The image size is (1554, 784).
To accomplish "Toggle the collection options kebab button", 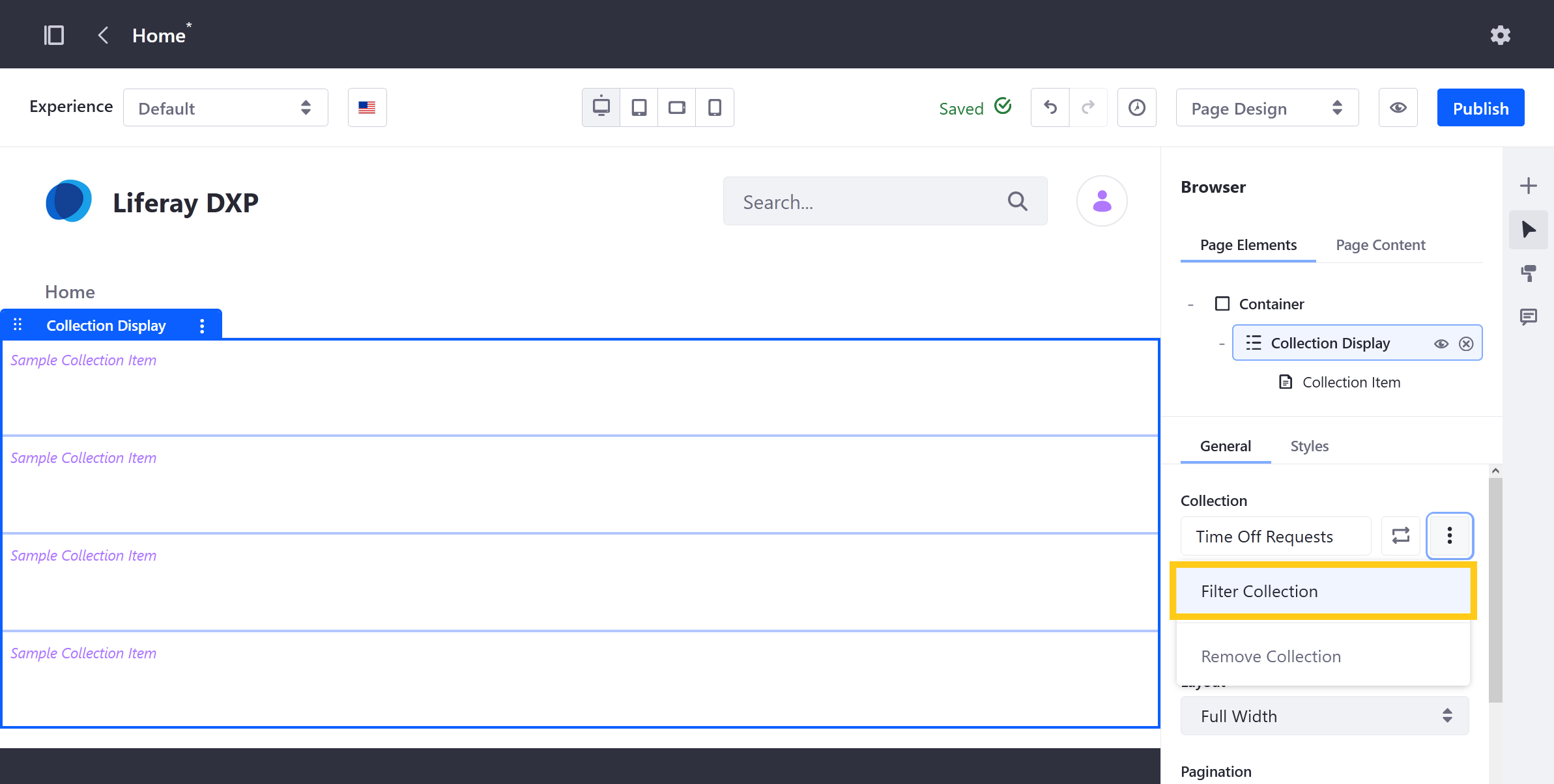I will pyautogui.click(x=1450, y=536).
